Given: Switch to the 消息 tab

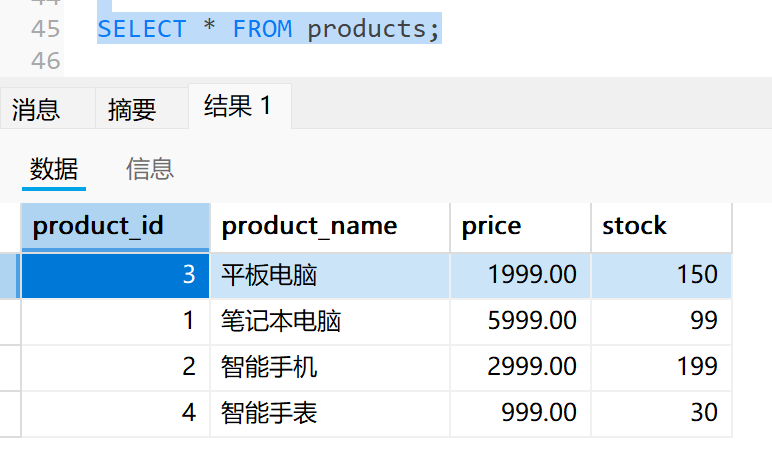Looking at the screenshot, I should click(36, 108).
